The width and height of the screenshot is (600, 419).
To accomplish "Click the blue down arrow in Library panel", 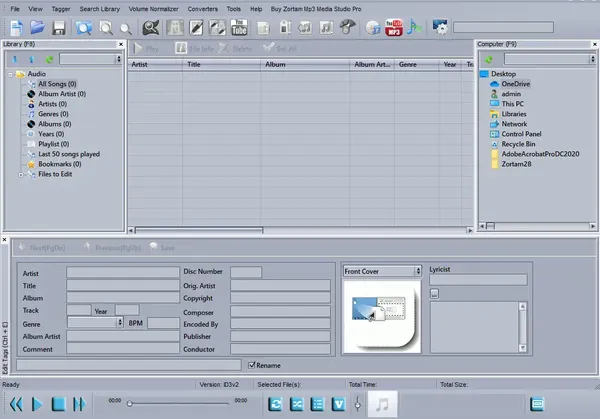I will coord(15,59).
